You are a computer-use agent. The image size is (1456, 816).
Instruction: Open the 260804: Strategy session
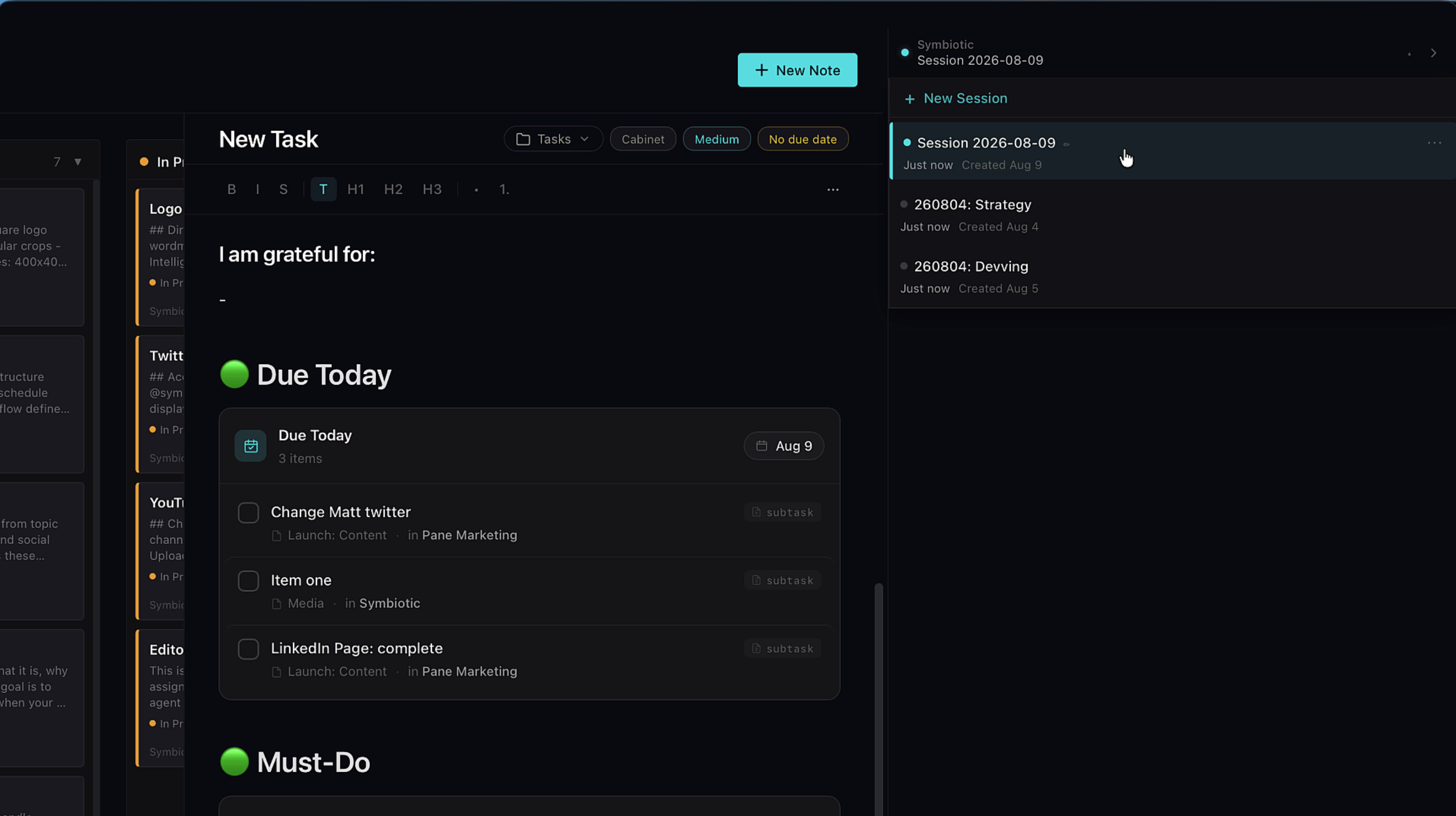(x=1173, y=215)
